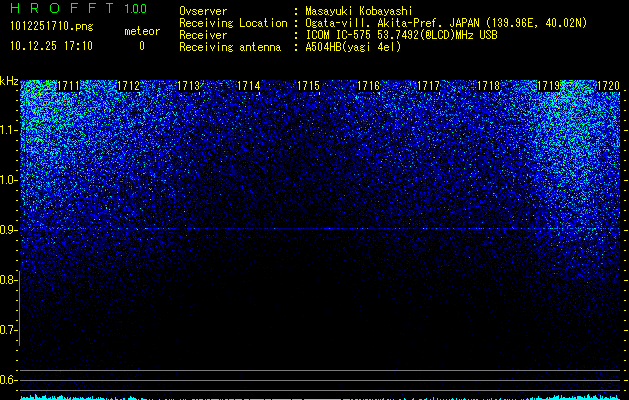Click the 1715 time marker
Image resolution: width=629 pixels, height=400 pixels.
[308, 85]
